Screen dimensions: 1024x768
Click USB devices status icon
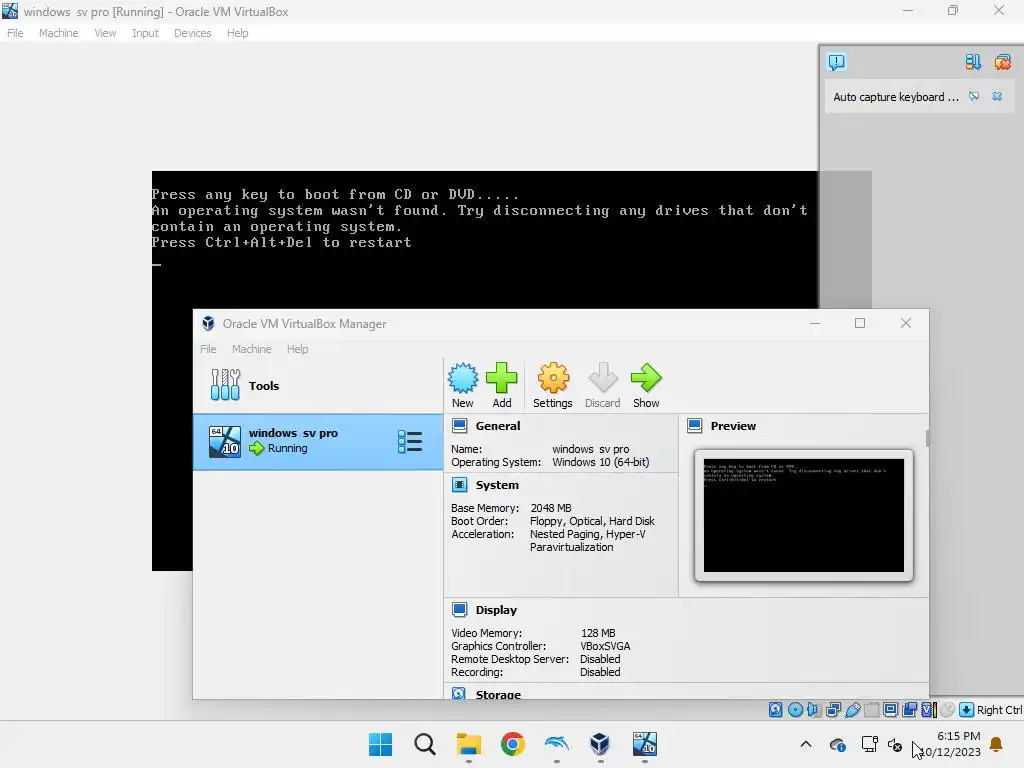coord(852,709)
